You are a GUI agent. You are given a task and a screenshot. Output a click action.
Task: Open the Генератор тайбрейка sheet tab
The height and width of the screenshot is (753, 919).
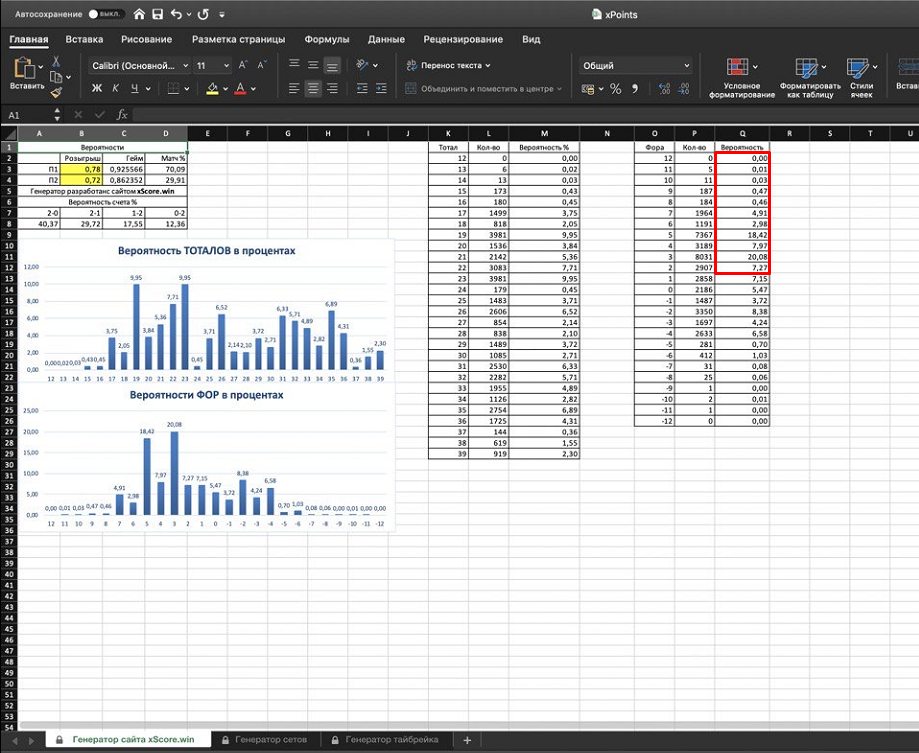[x=385, y=740]
